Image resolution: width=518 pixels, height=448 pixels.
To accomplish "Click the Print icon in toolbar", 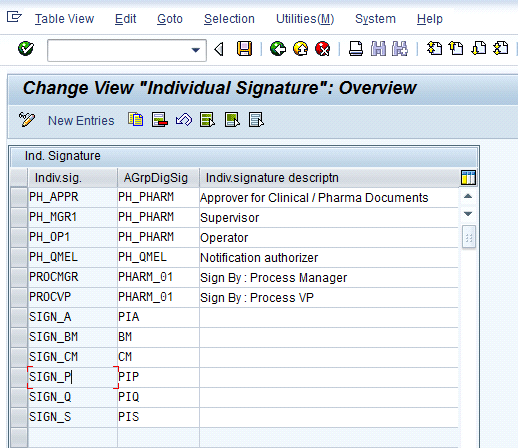I will [356, 49].
